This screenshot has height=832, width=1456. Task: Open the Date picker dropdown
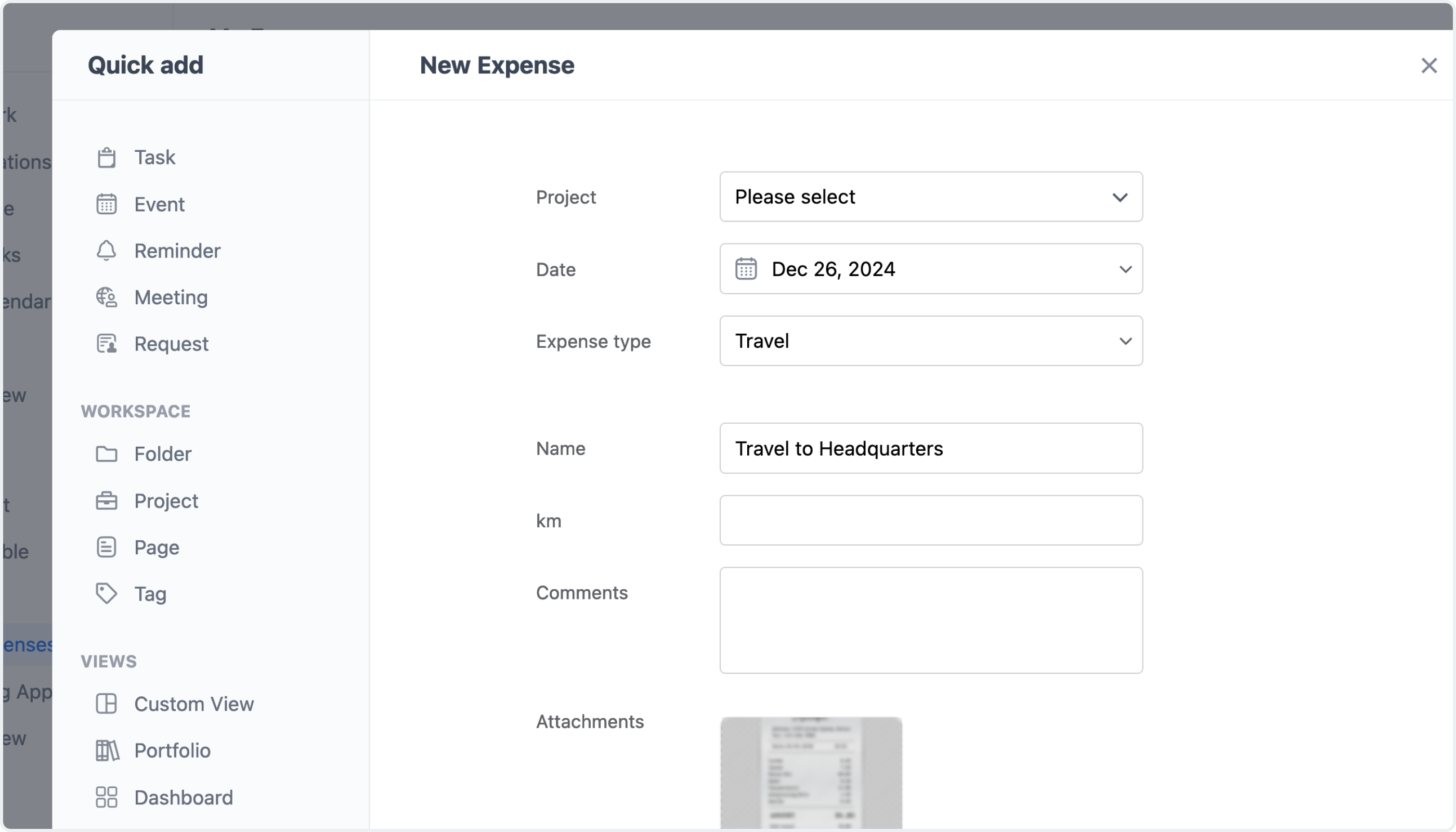pyautogui.click(x=931, y=268)
